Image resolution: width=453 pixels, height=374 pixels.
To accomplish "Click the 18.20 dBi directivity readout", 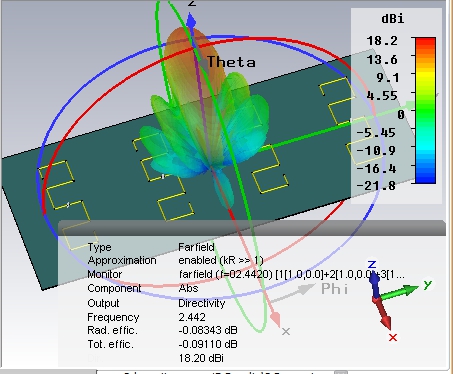I will 201,358.
